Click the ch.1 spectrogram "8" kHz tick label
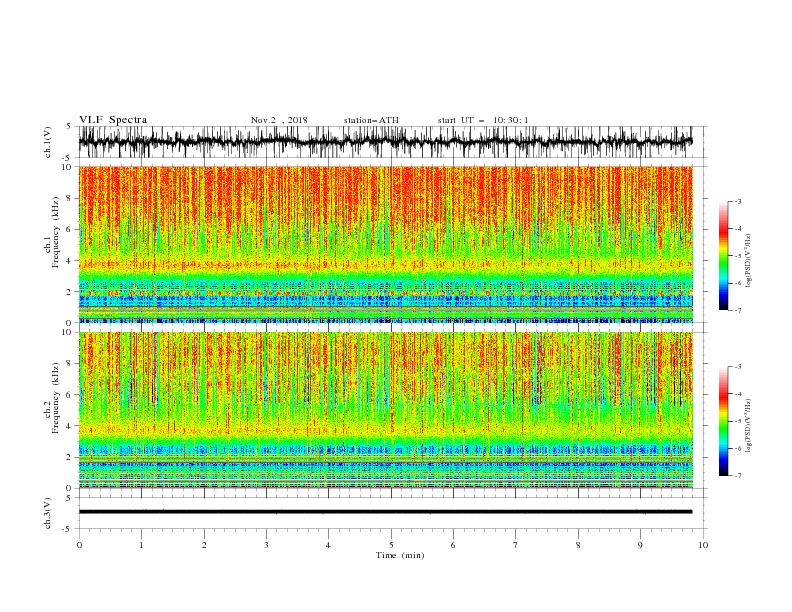This screenshot has width=792, height=612. click(70, 198)
